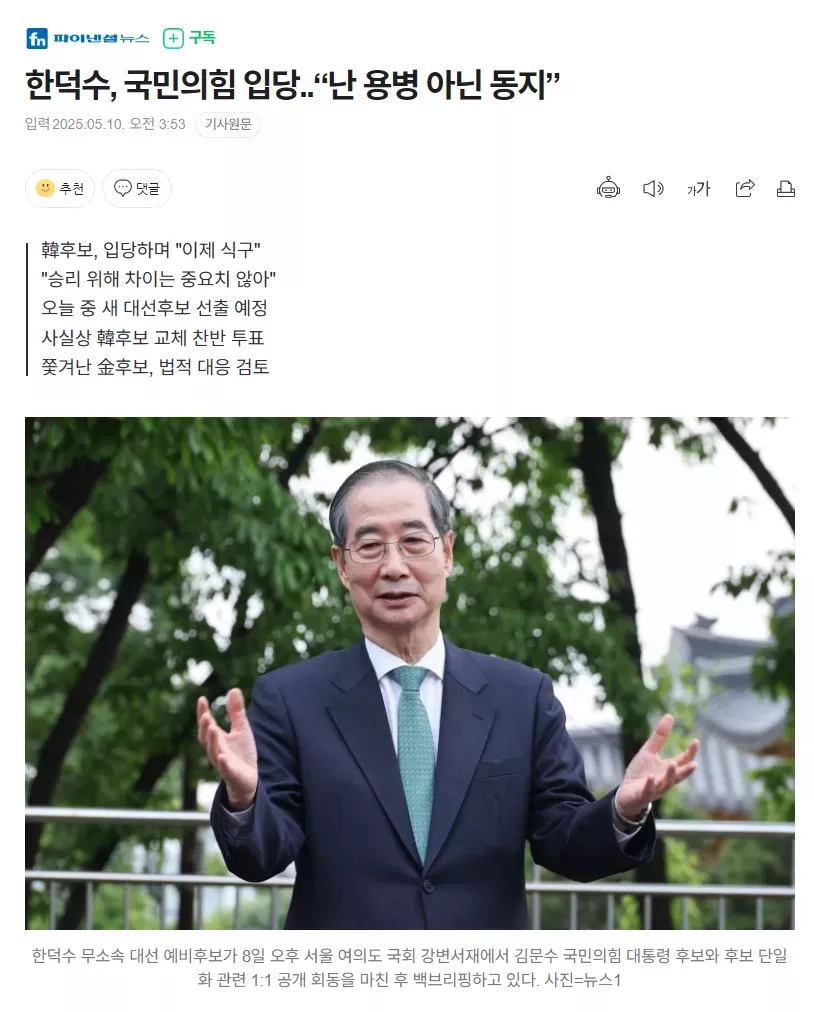The image size is (814, 1012).
Task: Play article audio with speaker icon
Action: 653,188
